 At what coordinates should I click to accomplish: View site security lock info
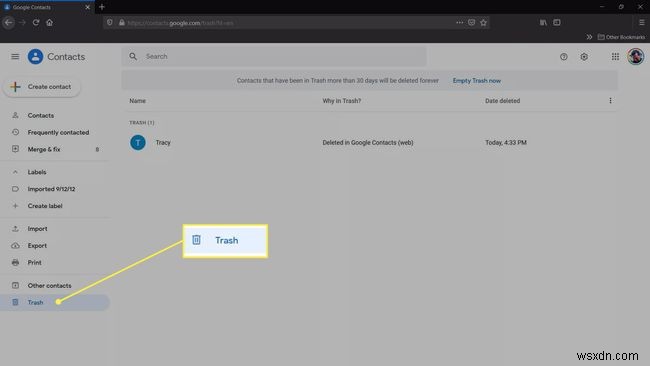[121, 22]
